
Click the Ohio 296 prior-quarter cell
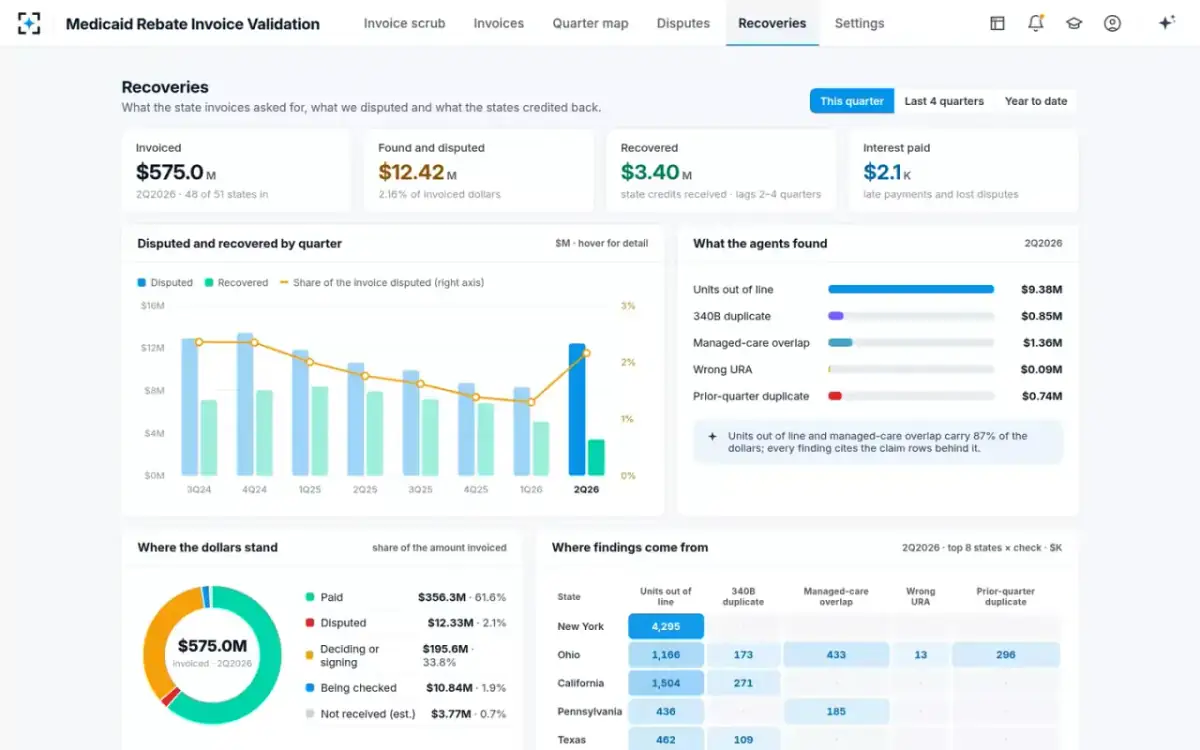pyautogui.click(x=1006, y=655)
